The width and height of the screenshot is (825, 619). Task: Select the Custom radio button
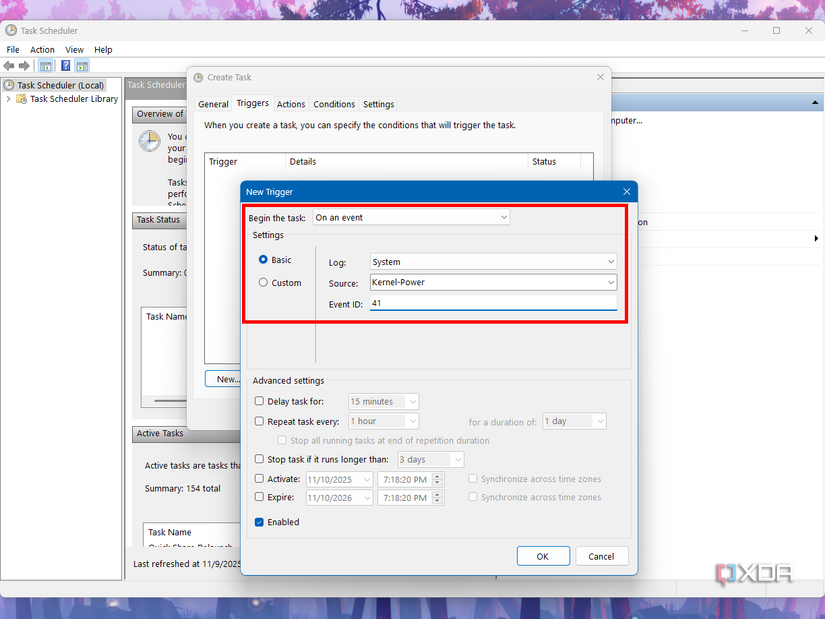click(263, 282)
